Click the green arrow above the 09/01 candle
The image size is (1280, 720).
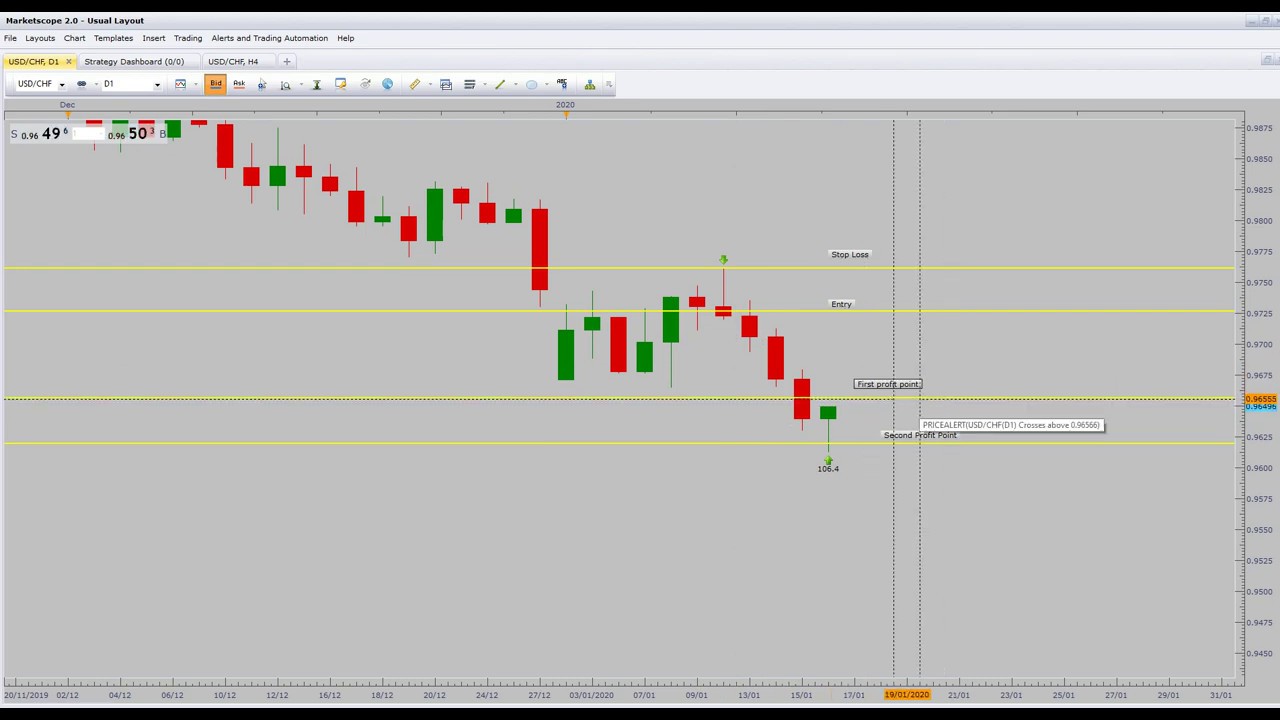click(x=723, y=260)
